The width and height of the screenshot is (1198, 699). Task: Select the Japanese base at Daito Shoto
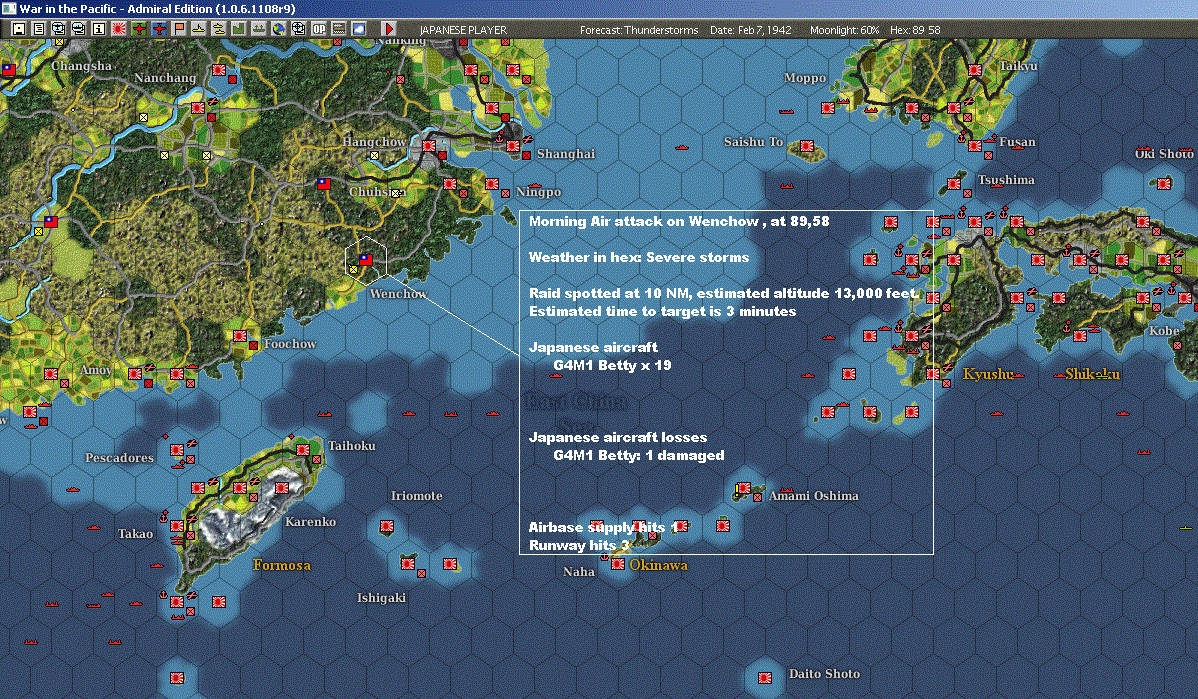(x=765, y=678)
